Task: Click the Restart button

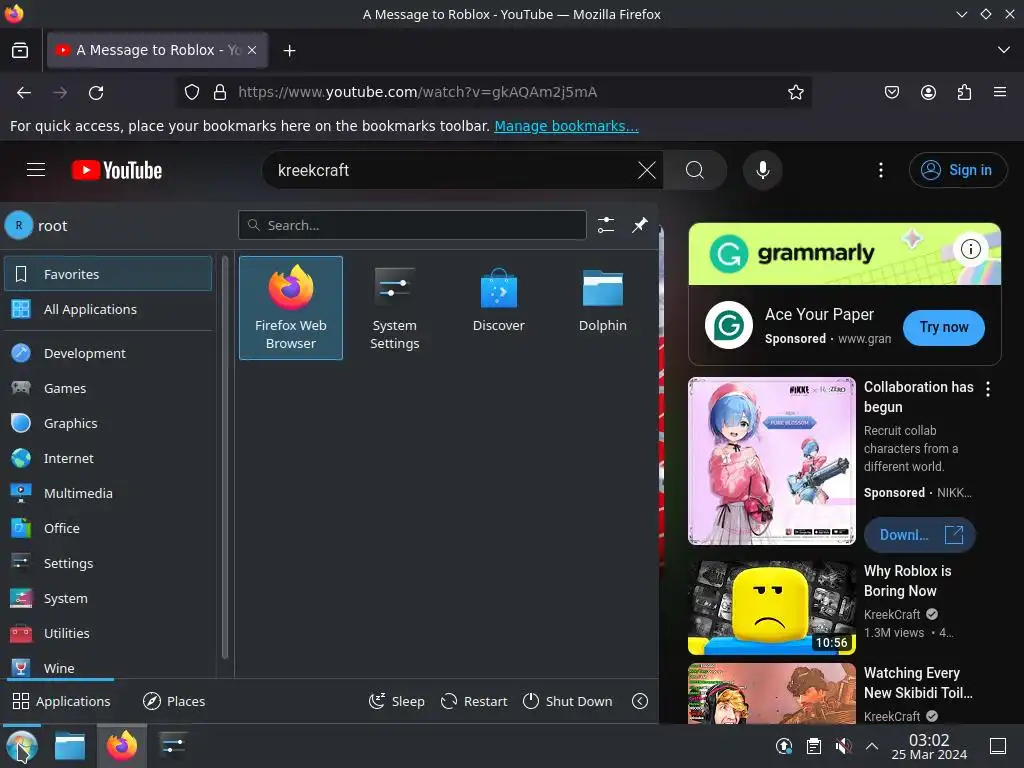Action: click(474, 701)
